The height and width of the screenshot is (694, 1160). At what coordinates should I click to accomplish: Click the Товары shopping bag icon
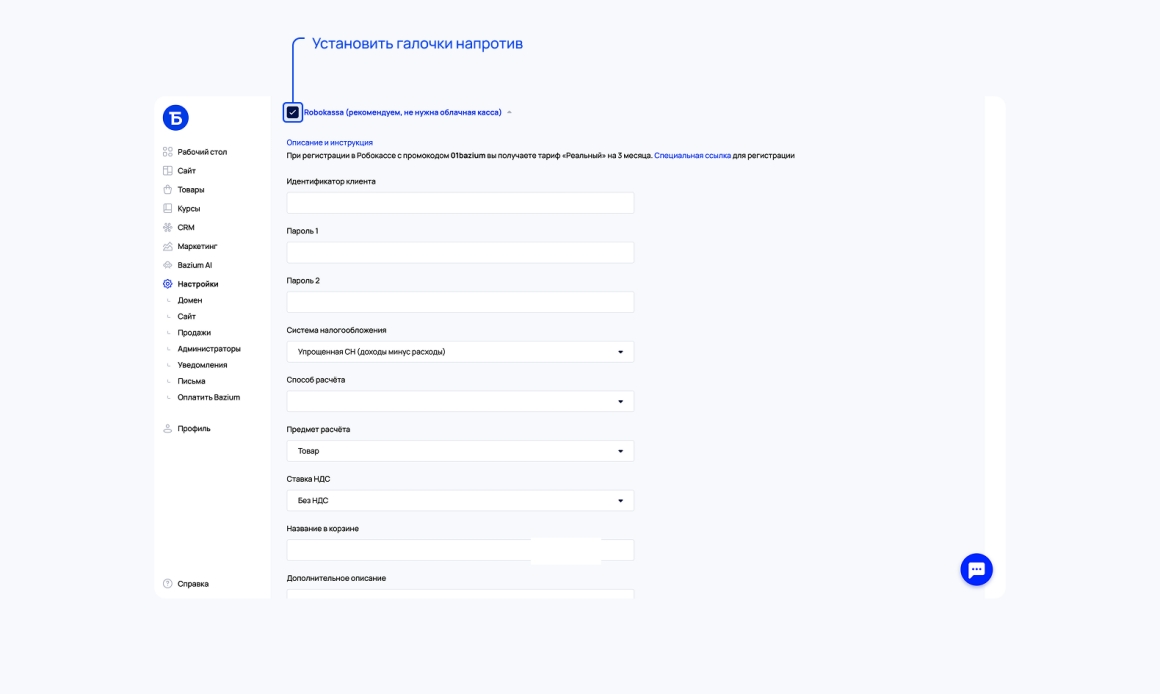pyautogui.click(x=168, y=189)
